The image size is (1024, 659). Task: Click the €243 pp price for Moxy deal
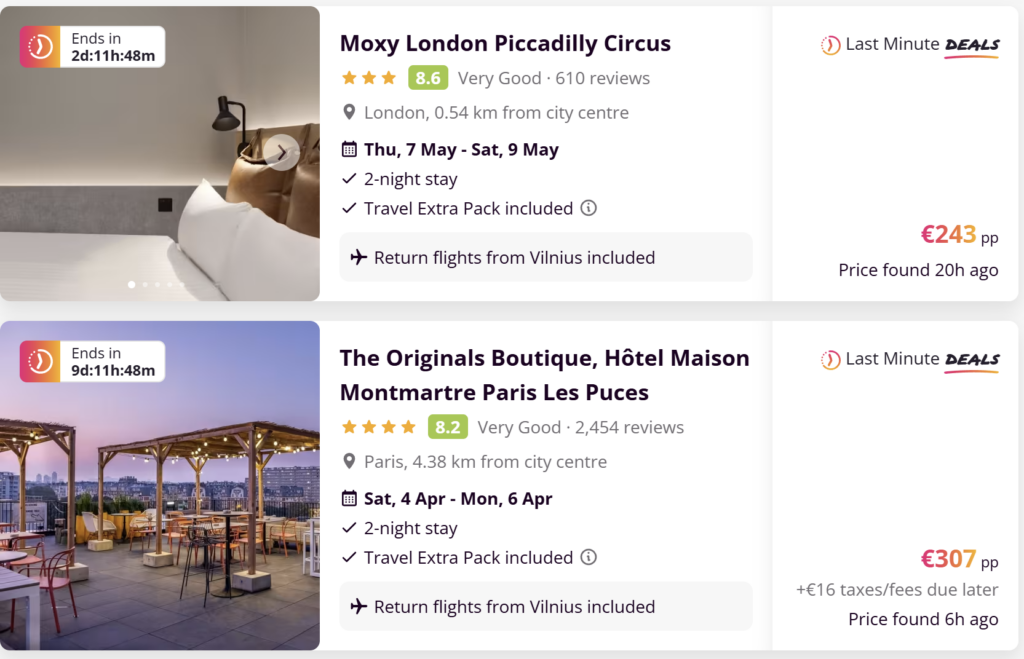[x=958, y=235]
